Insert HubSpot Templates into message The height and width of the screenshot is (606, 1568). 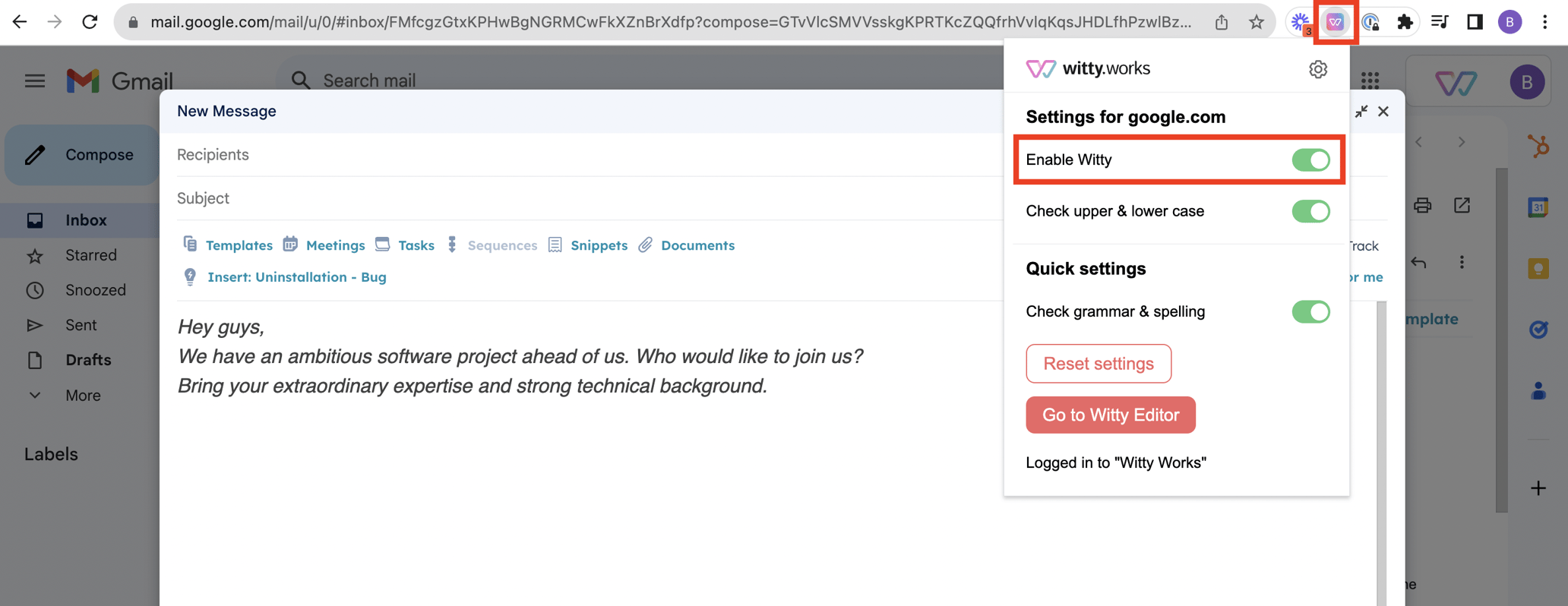tap(229, 245)
